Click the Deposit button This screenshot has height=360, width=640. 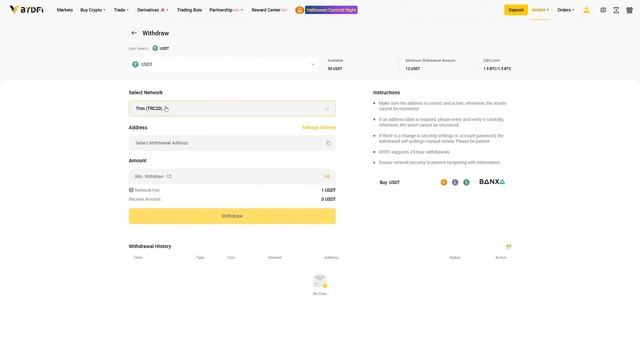[516, 10]
